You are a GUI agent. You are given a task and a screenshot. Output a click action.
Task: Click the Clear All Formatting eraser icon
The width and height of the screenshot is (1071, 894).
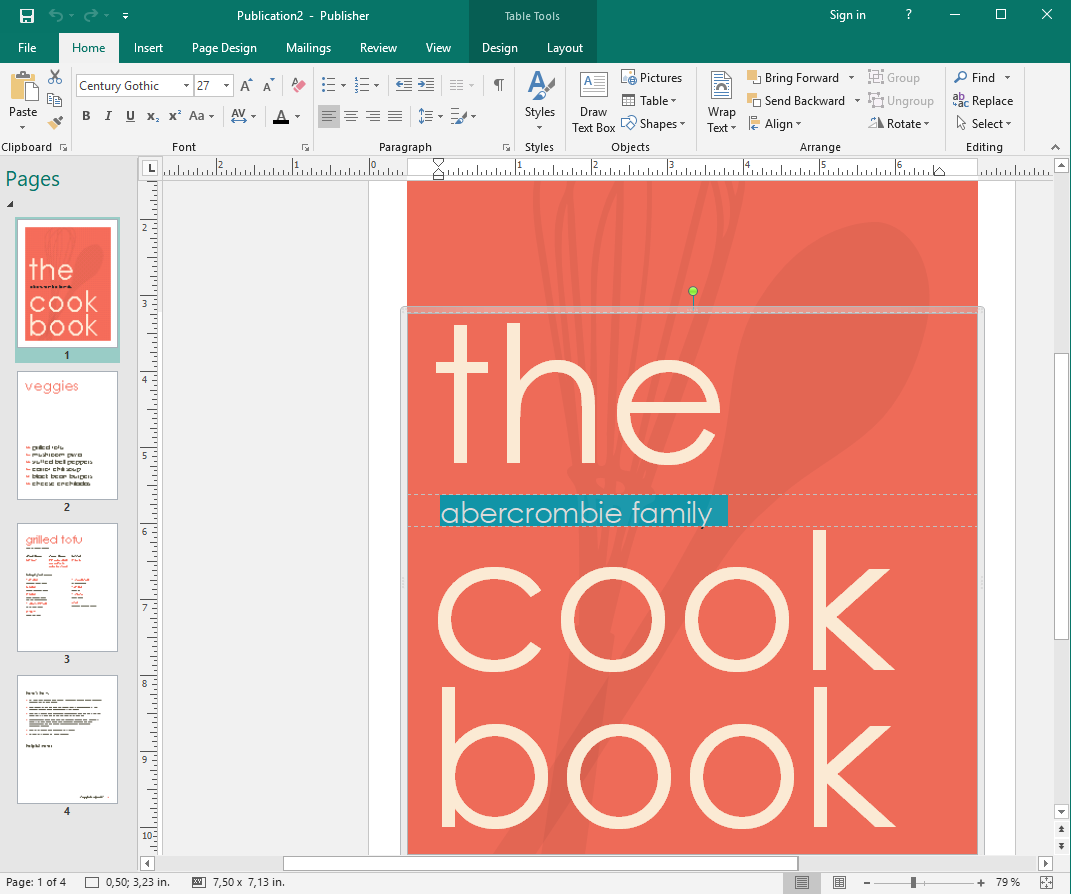pyautogui.click(x=297, y=86)
